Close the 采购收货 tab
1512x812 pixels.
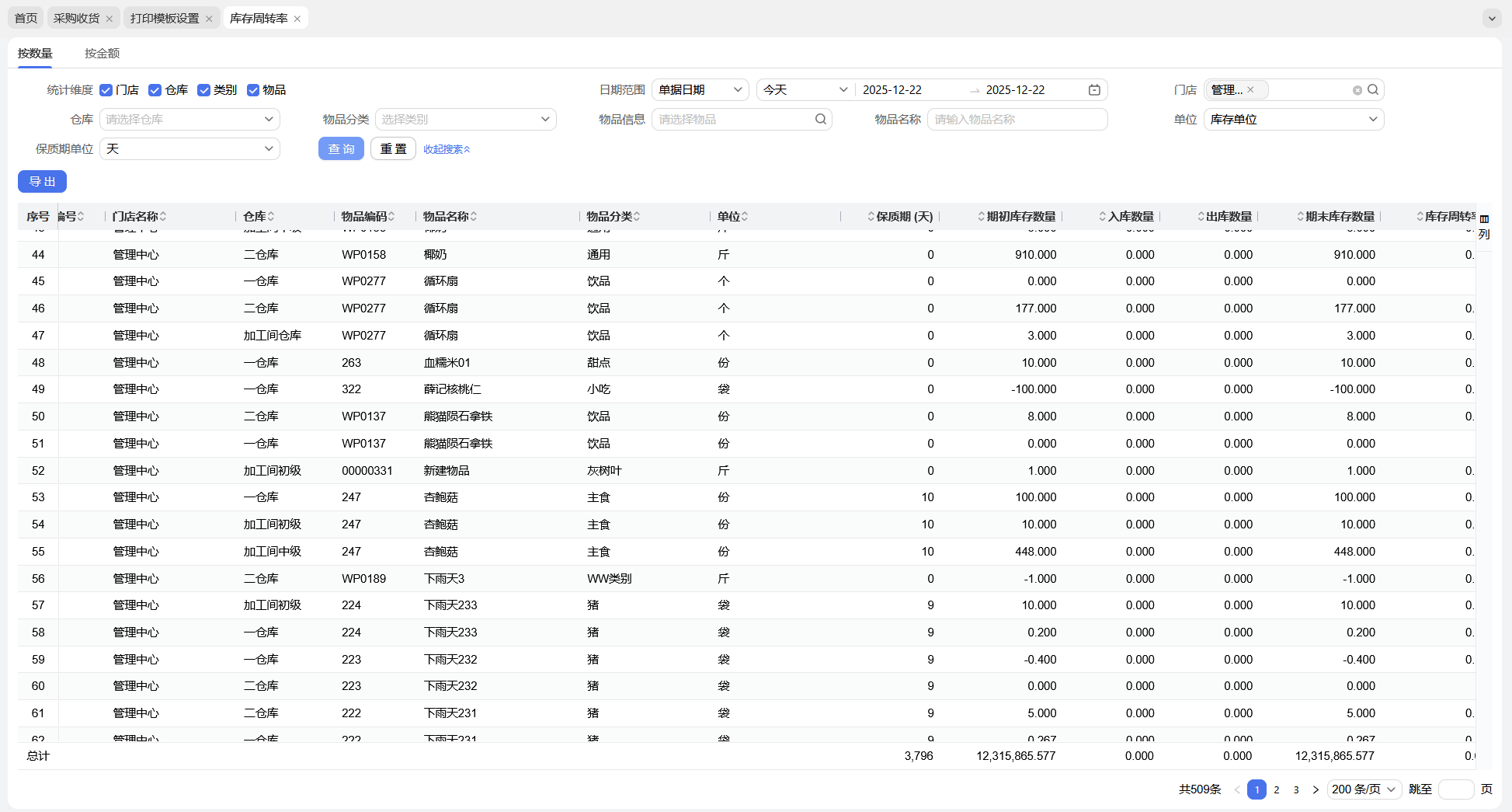pos(109,19)
